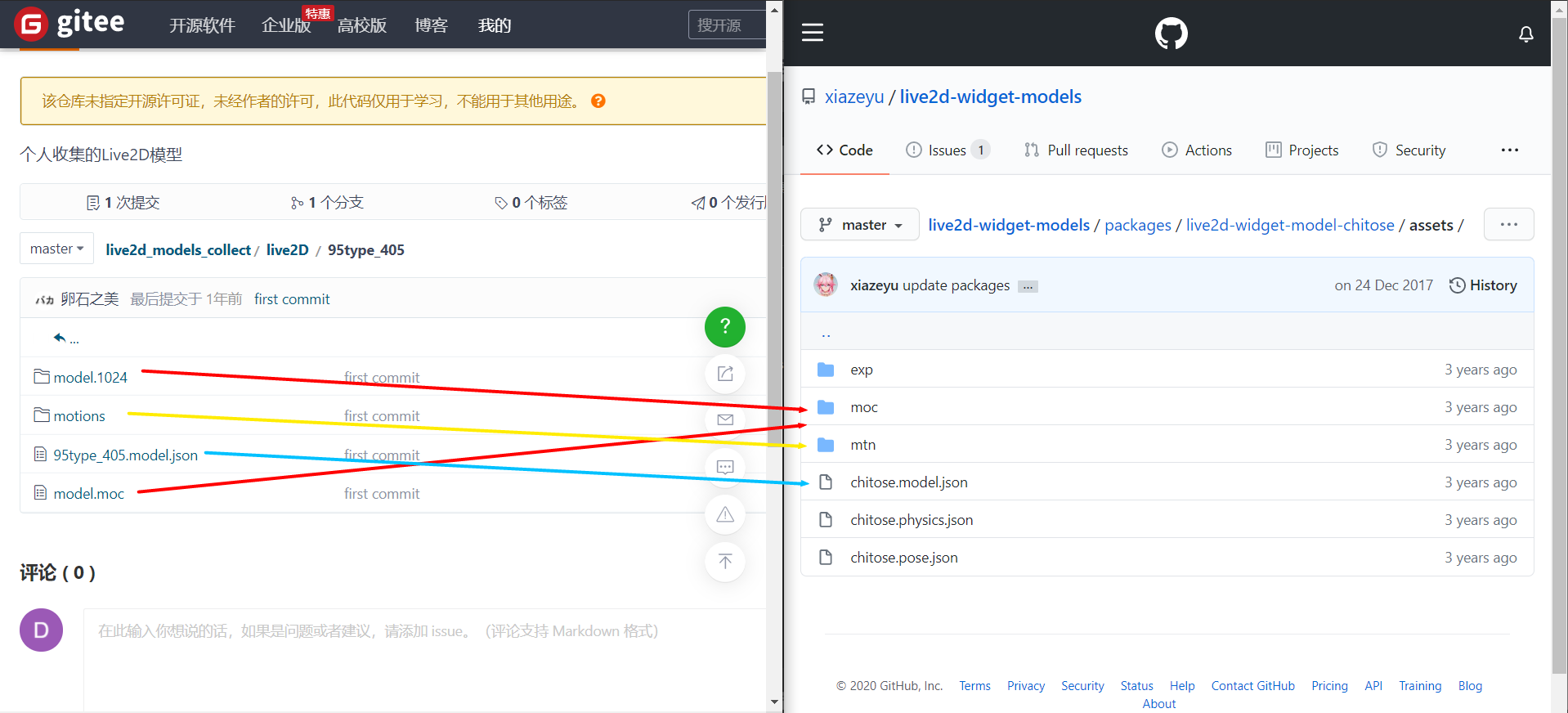View 0 个标签 tags

click(x=531, y=202)
